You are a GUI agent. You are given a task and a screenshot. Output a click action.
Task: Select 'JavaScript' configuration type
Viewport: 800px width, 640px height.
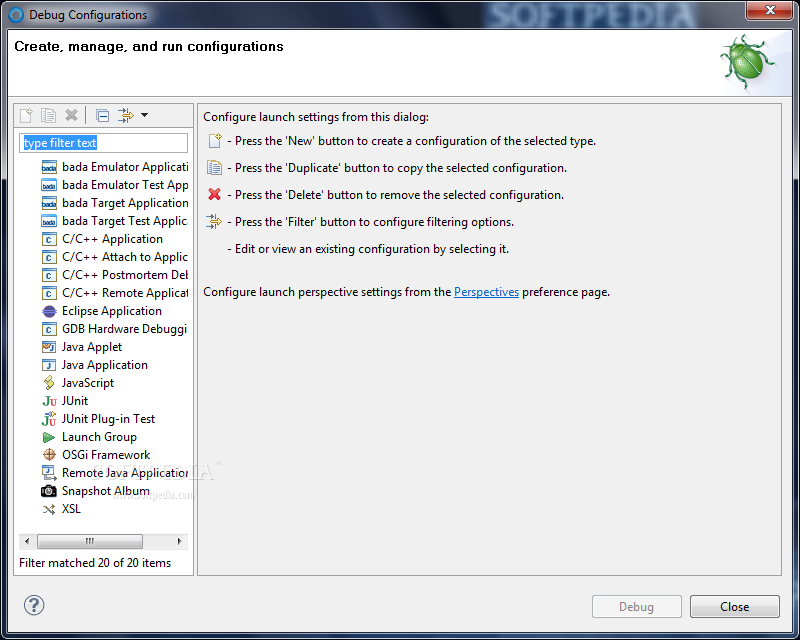[x=88, y=383]
